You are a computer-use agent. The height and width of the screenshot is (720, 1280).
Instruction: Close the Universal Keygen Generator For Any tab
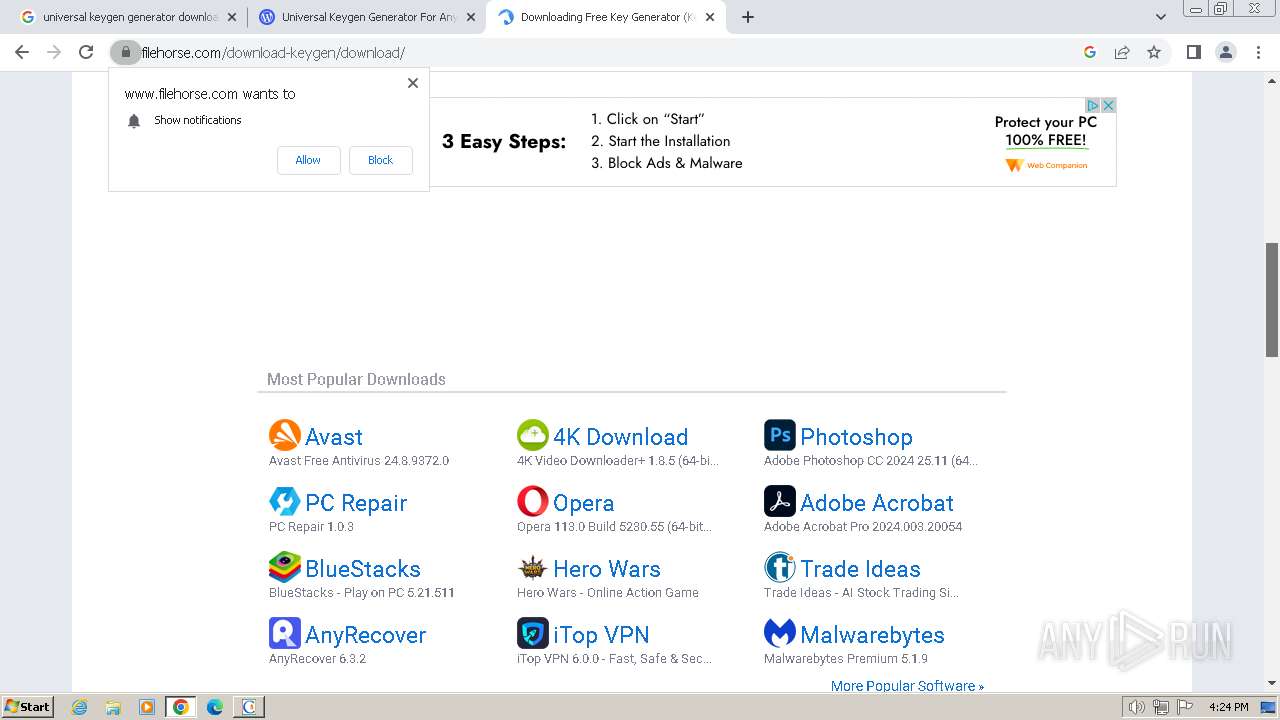(471, 17)
